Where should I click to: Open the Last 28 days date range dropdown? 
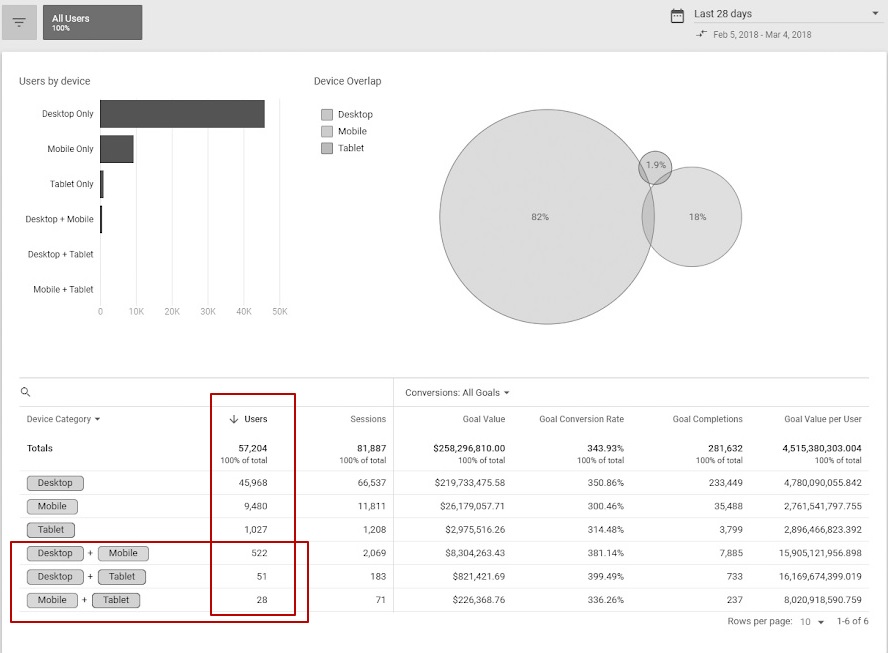[x=874, y=14]
